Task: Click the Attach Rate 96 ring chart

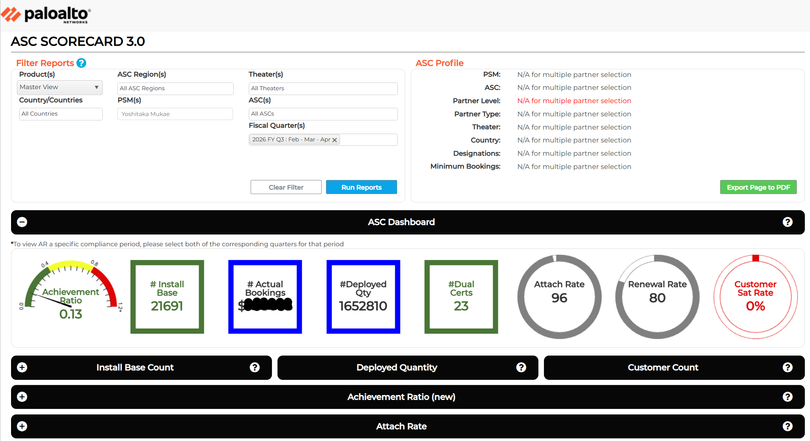Action: click(x=559, y=296)
